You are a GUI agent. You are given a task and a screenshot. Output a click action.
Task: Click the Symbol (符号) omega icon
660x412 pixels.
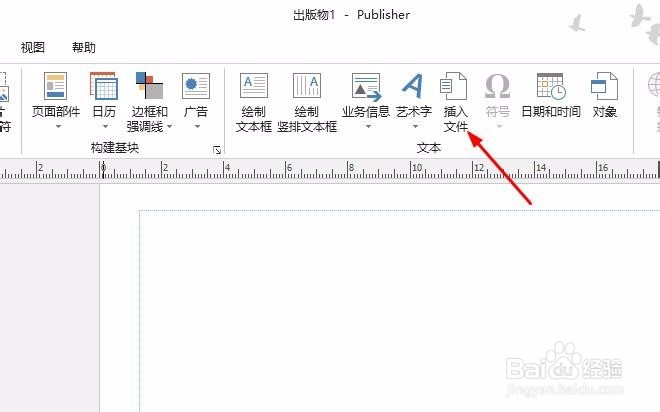tap(498, 85)
